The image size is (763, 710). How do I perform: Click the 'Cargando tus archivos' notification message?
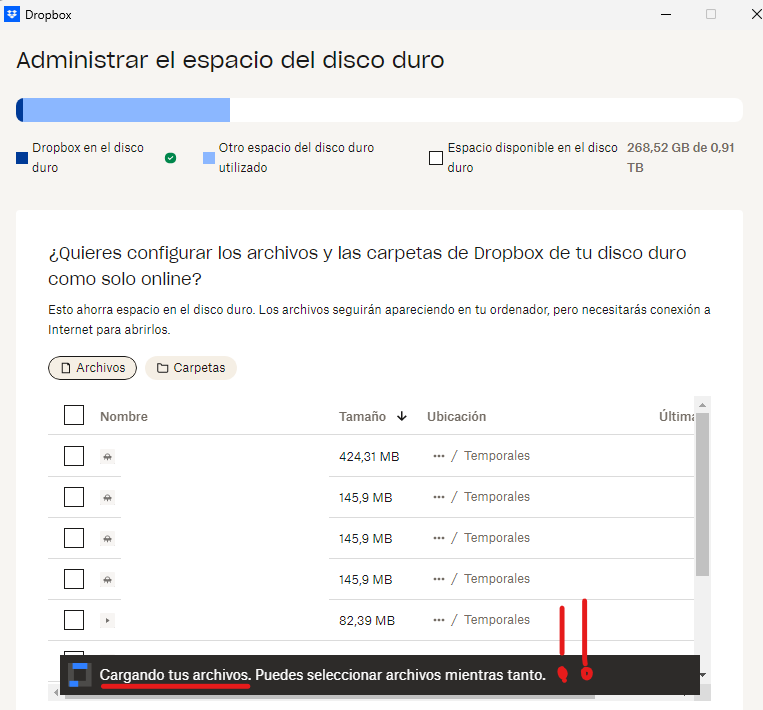(323, 675)
